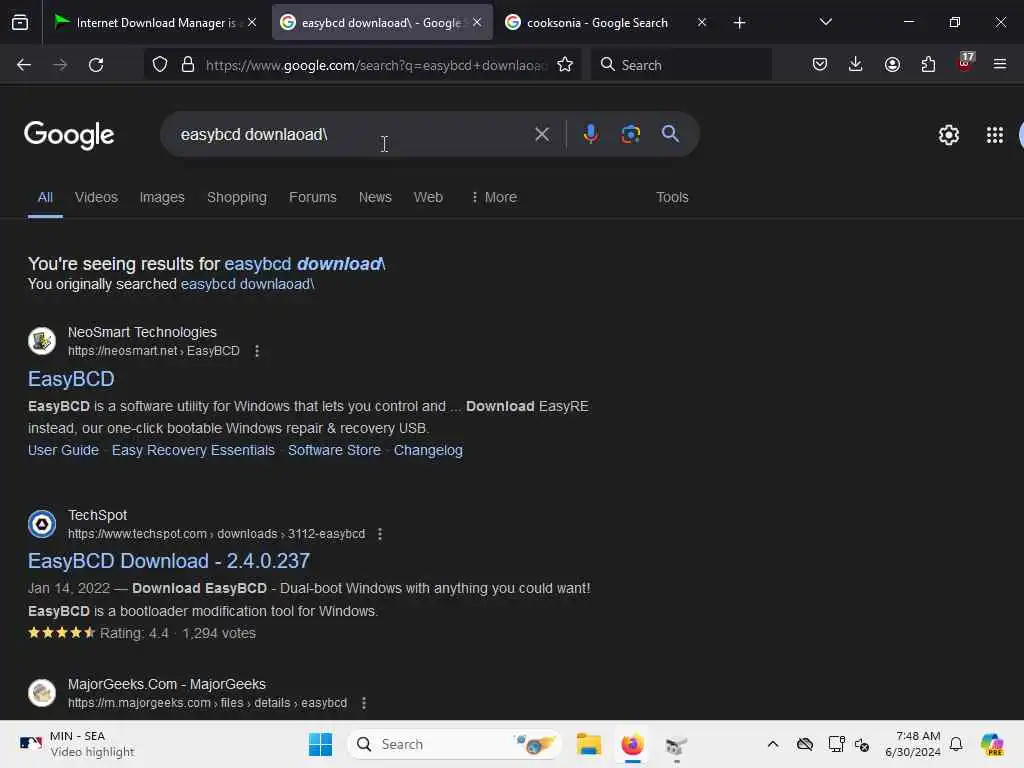Open Firefox downloads panel
Screen dimensions: 1024x768
[x=856, y=65]
